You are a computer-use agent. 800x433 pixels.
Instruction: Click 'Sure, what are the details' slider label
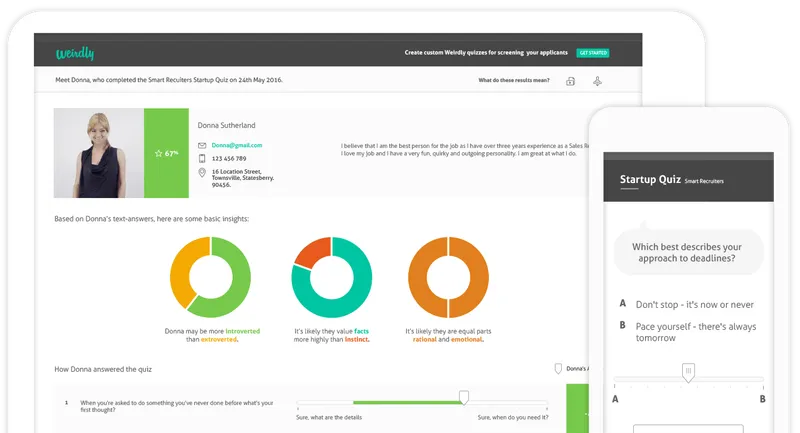click(329, 418)
